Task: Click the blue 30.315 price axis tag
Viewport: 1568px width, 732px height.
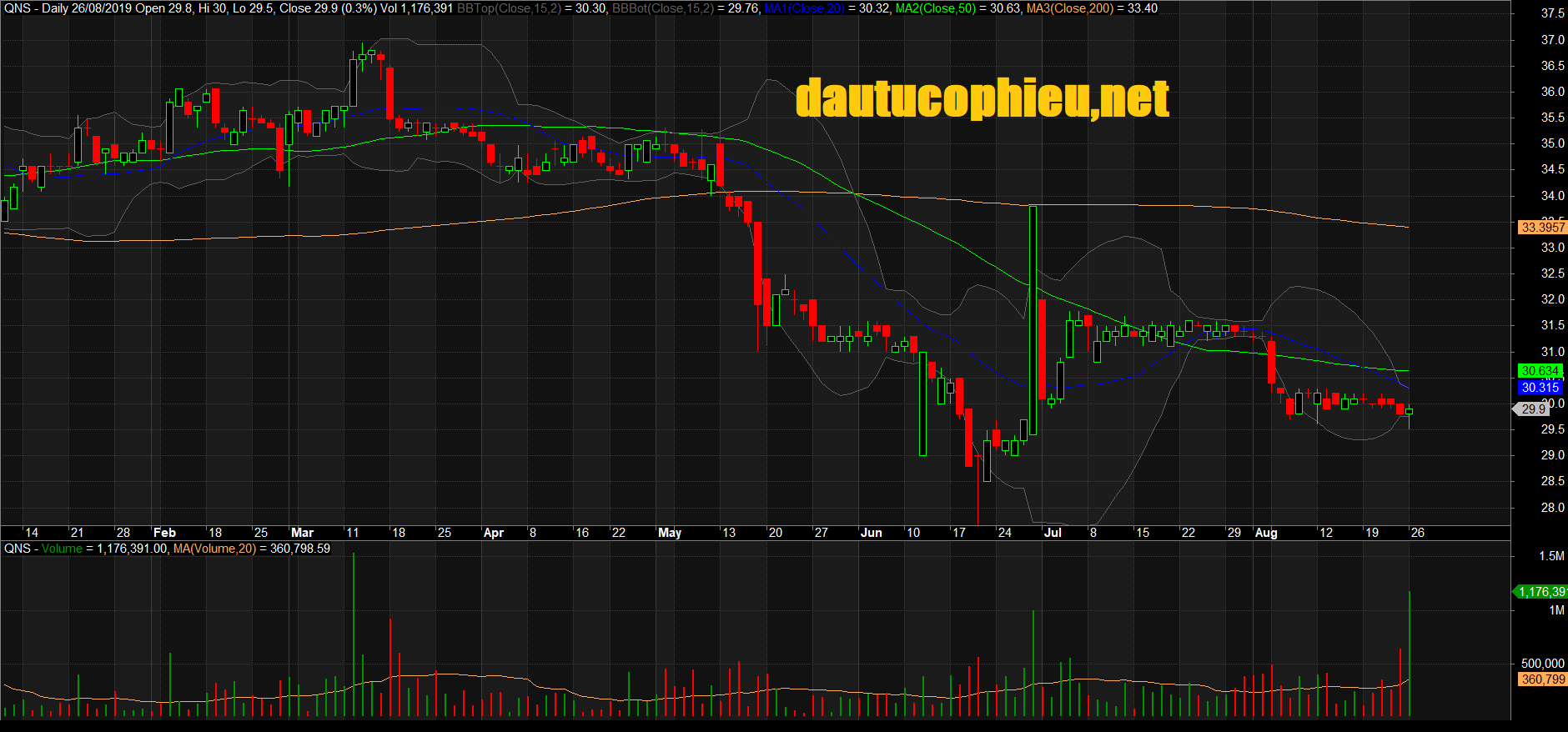Action: (1540, 388)
